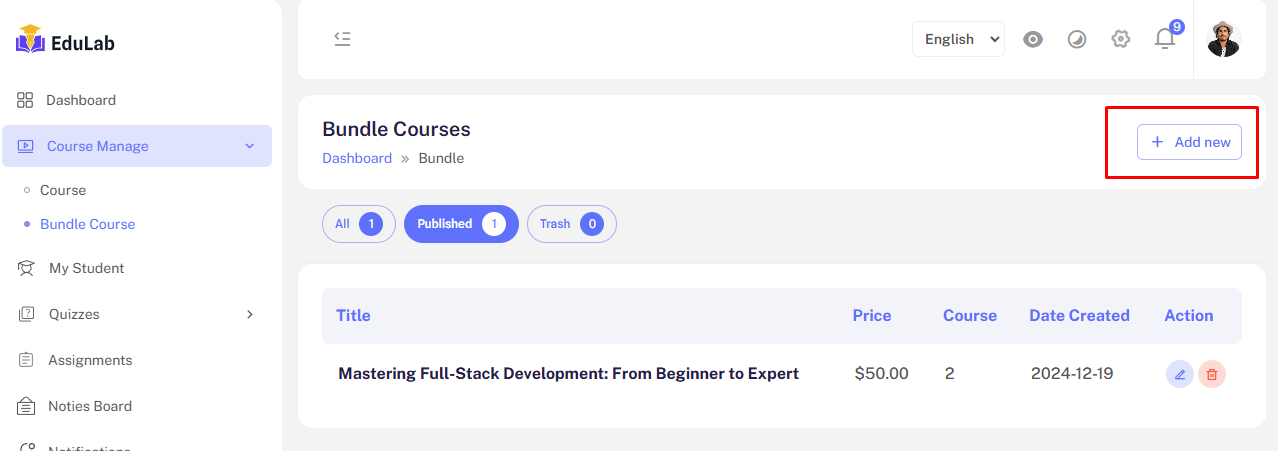Follow the Dashboard breadcrumb link
Image resolution: width=1278 pixels, height=451 pixels.
click(357, 158)
